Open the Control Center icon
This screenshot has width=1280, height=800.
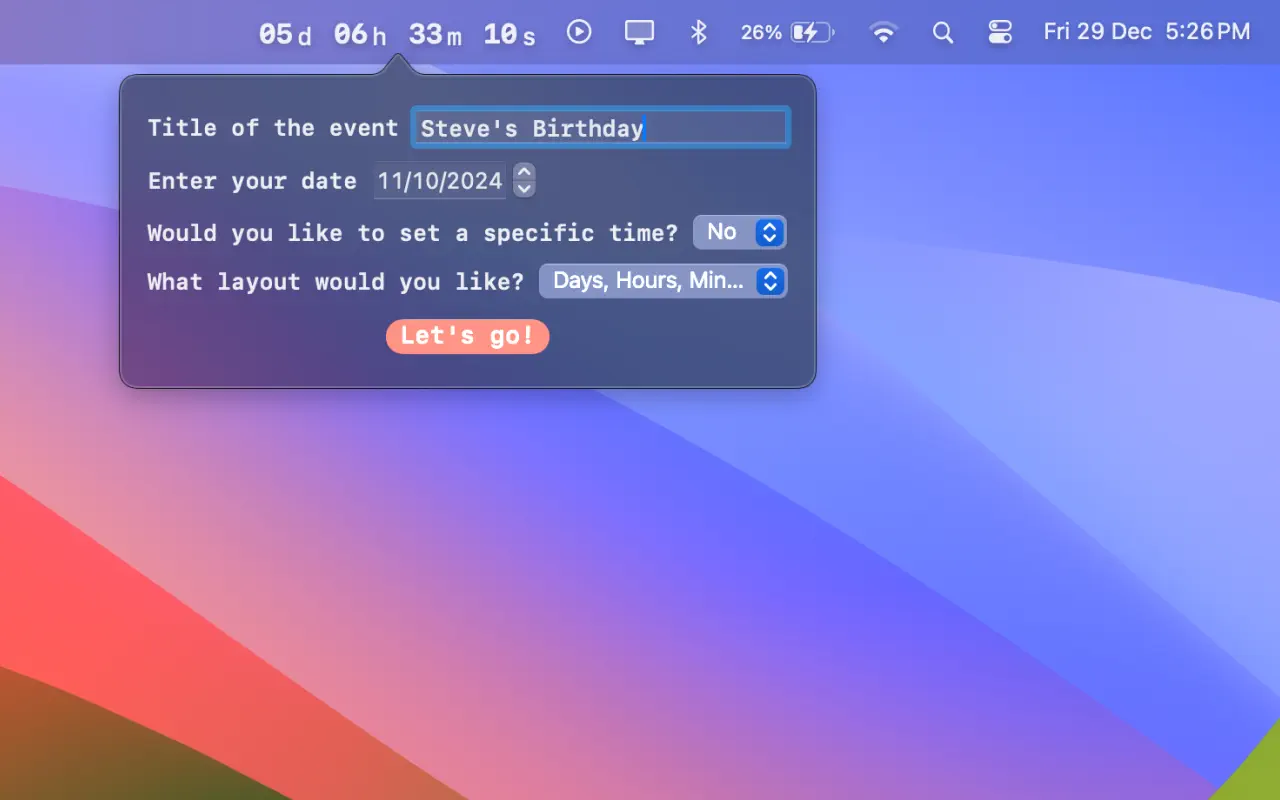coord(1000,33)
